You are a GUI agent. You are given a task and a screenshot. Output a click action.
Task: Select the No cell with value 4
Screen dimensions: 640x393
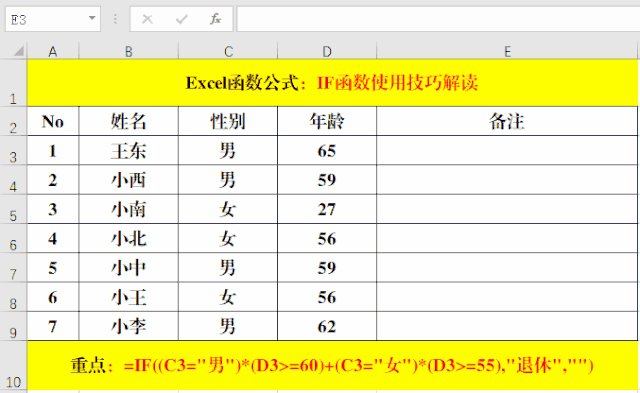tap(53, 238)
